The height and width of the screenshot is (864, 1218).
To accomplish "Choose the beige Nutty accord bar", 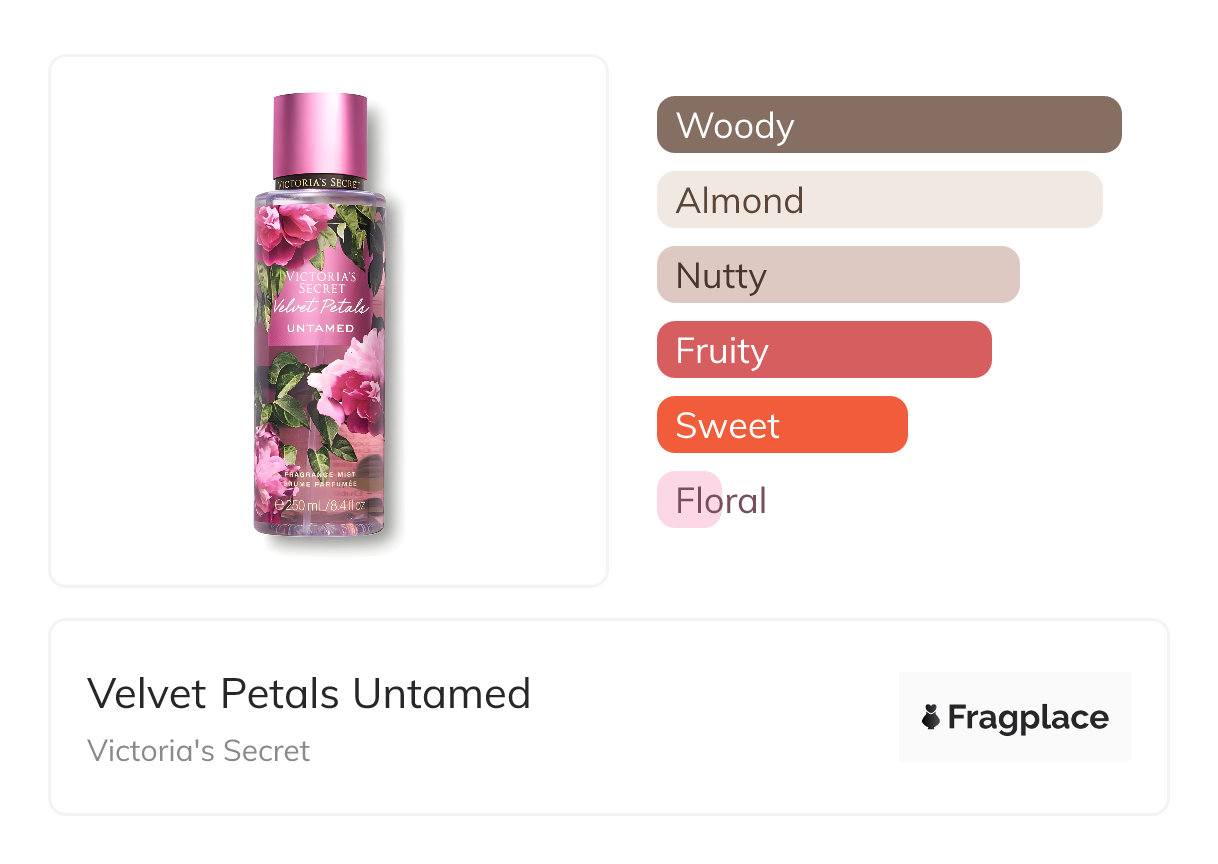I will point(838,275).
